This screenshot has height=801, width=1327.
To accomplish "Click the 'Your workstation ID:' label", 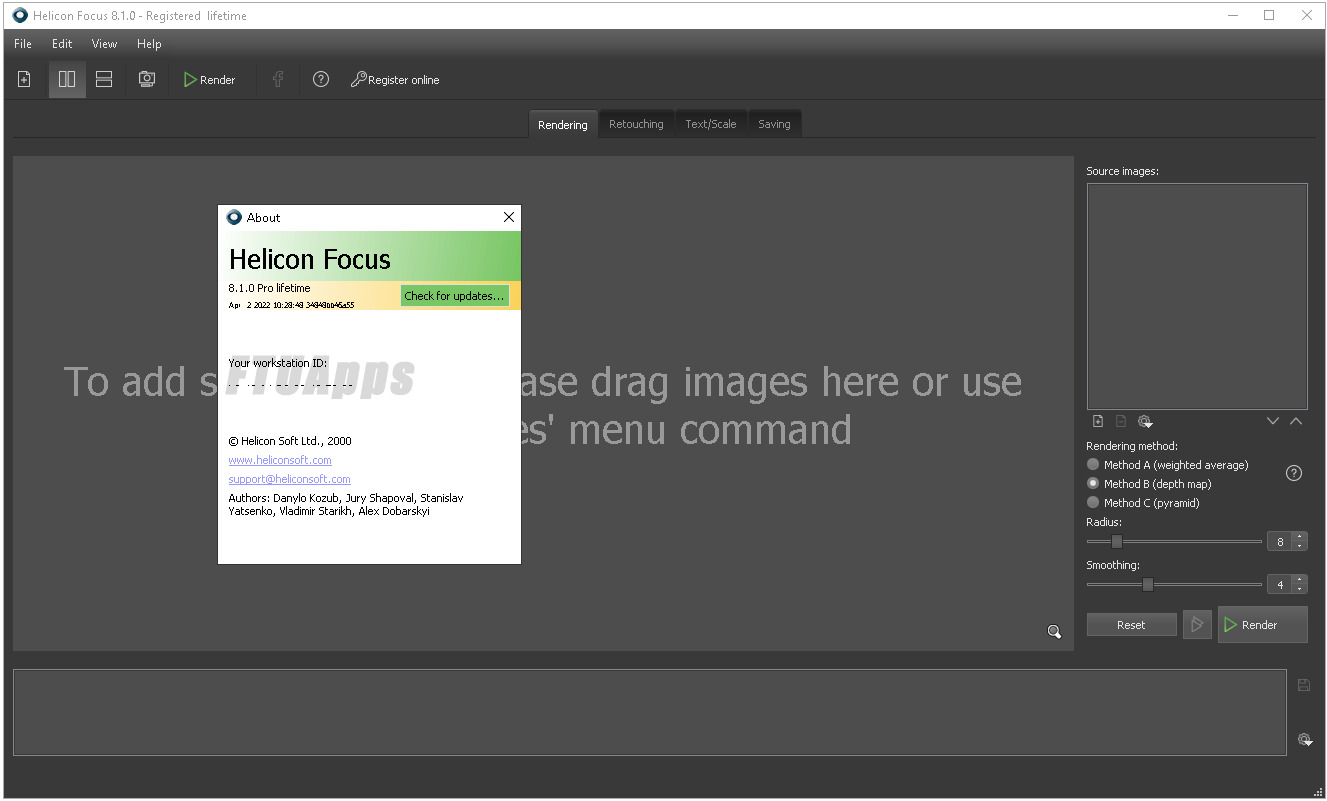I will pyautogui.click(x=277, y=363).
